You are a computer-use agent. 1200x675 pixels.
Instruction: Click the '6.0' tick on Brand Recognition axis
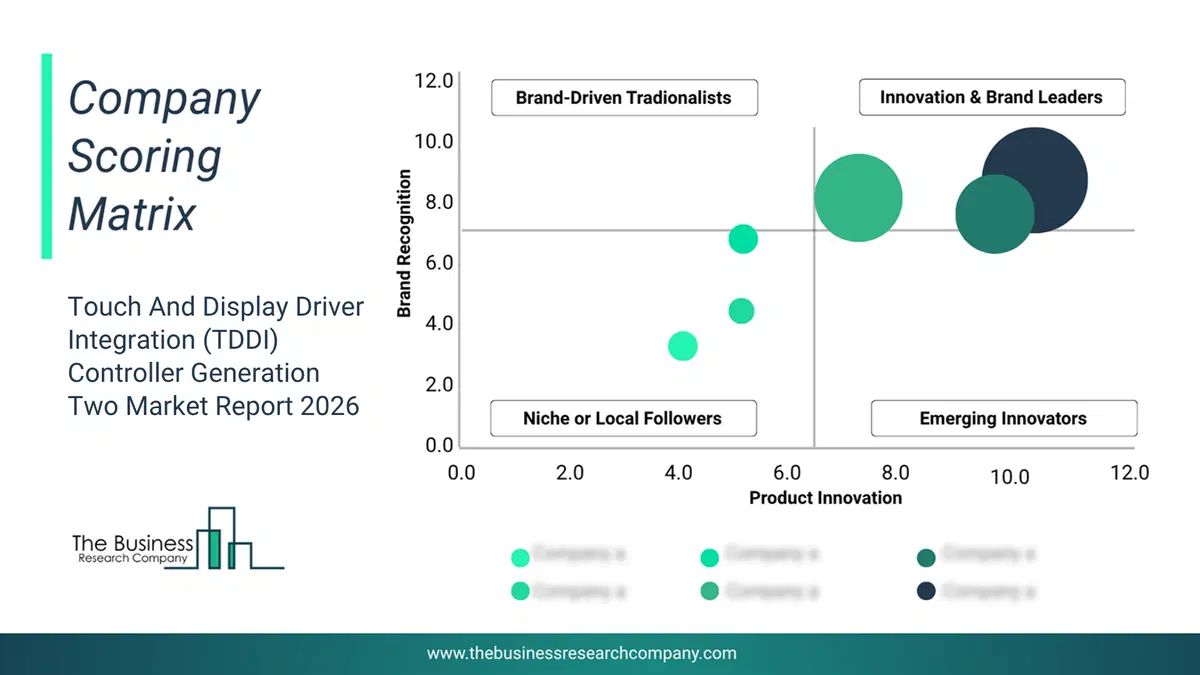point(439,263)
